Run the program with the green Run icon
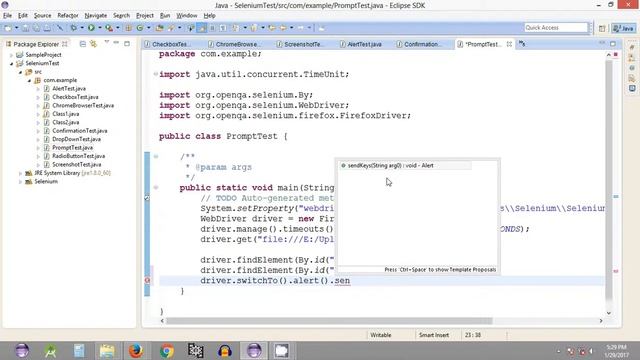640x360 pixels. click(91, 28)
